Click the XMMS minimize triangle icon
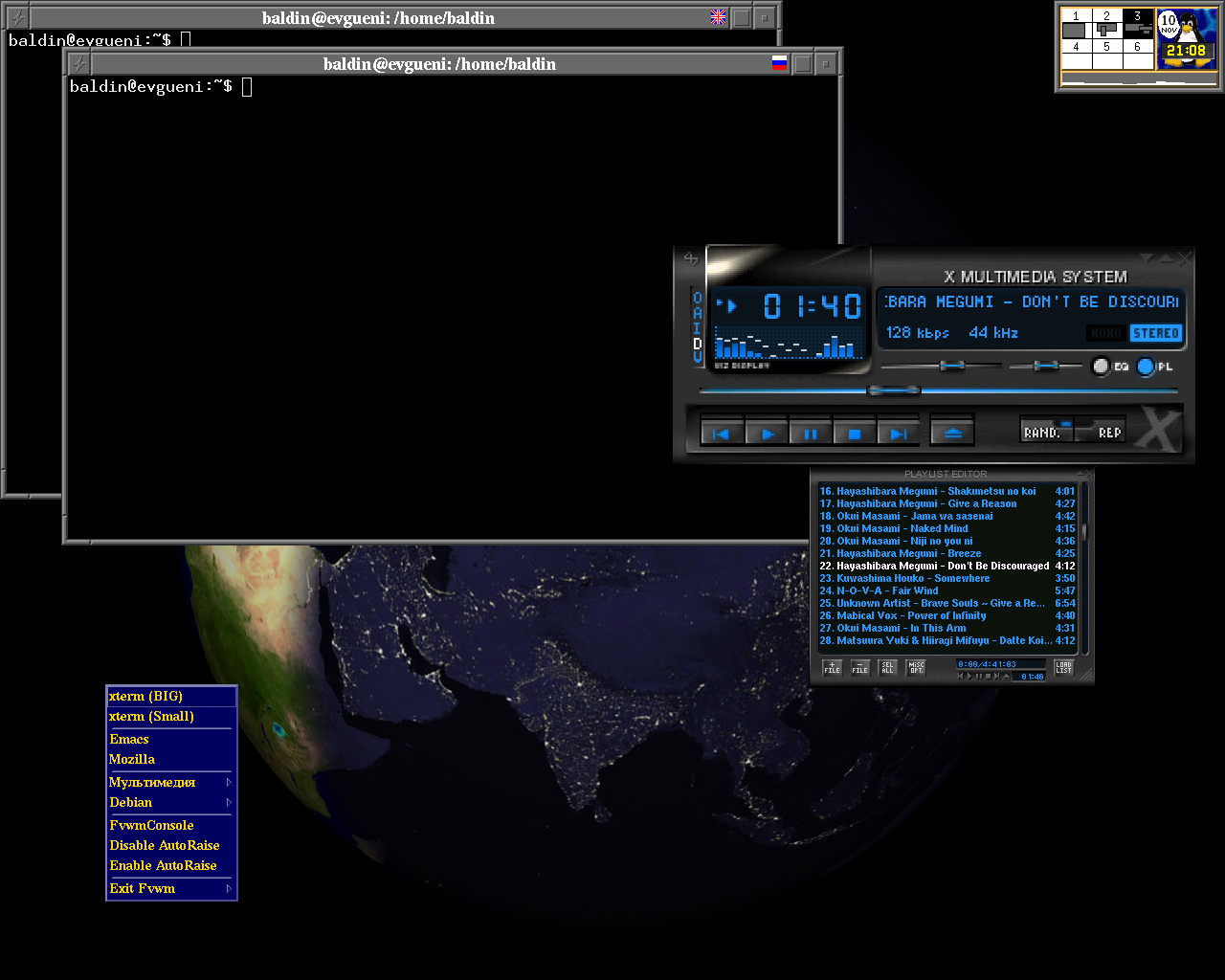Viewport: 1225px width, 980px height. click(1147, 258)
